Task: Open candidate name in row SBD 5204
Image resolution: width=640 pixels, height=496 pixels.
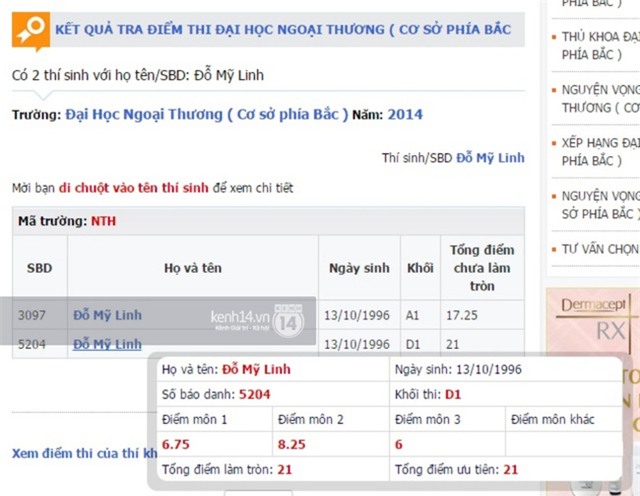Action: (107, 344)
